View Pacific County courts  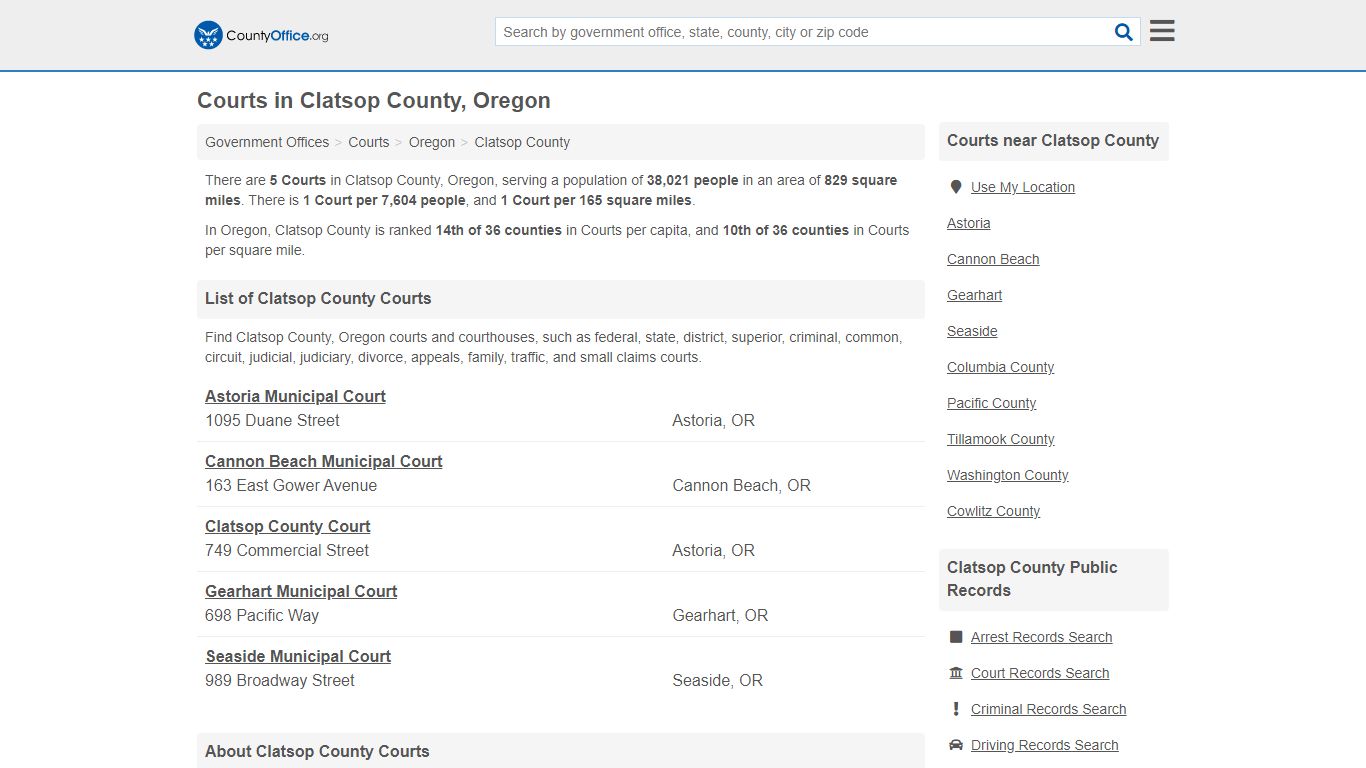coord(992,403)
